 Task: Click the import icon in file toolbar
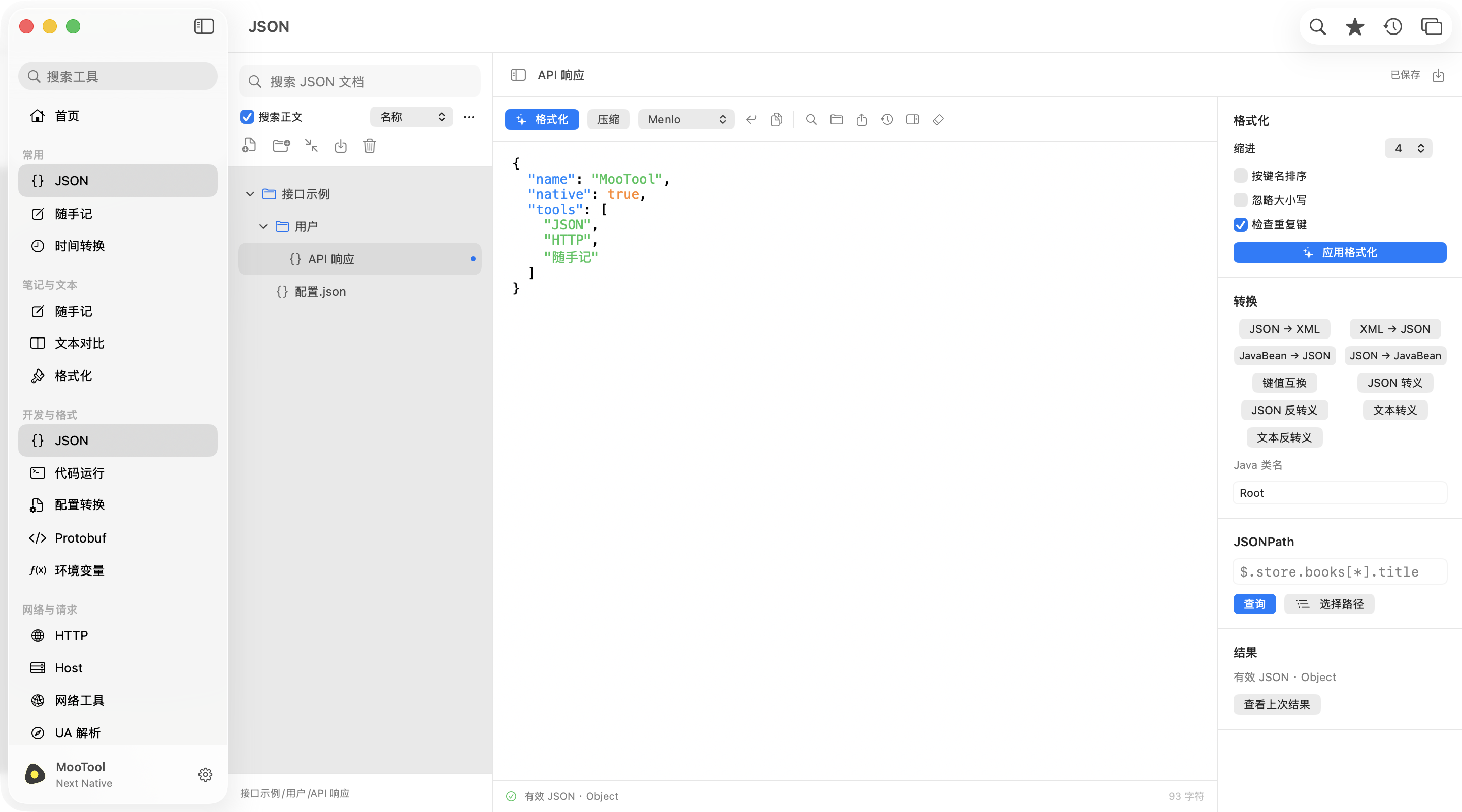(341, 146)
